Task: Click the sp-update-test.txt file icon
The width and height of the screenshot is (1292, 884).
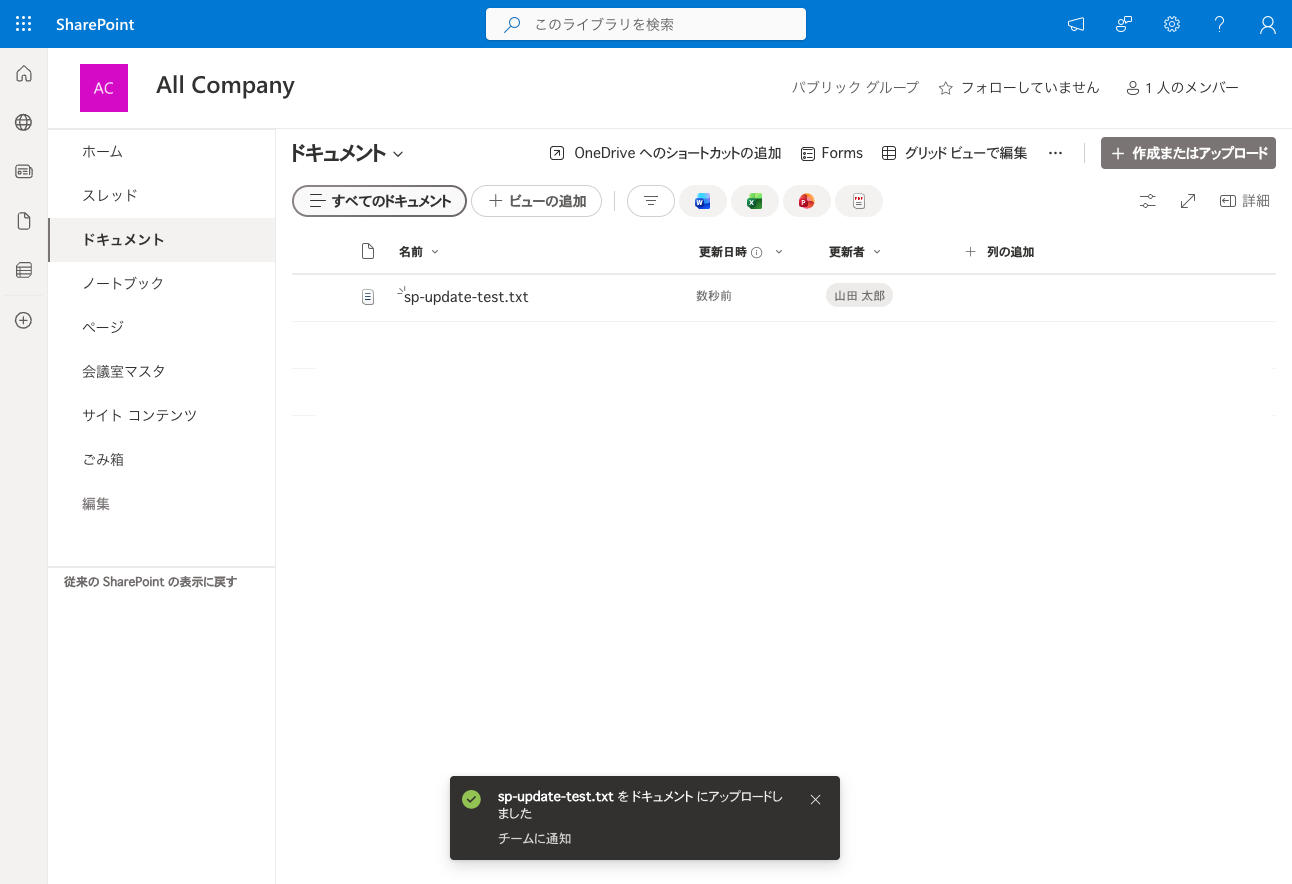Action: (368, 297)
